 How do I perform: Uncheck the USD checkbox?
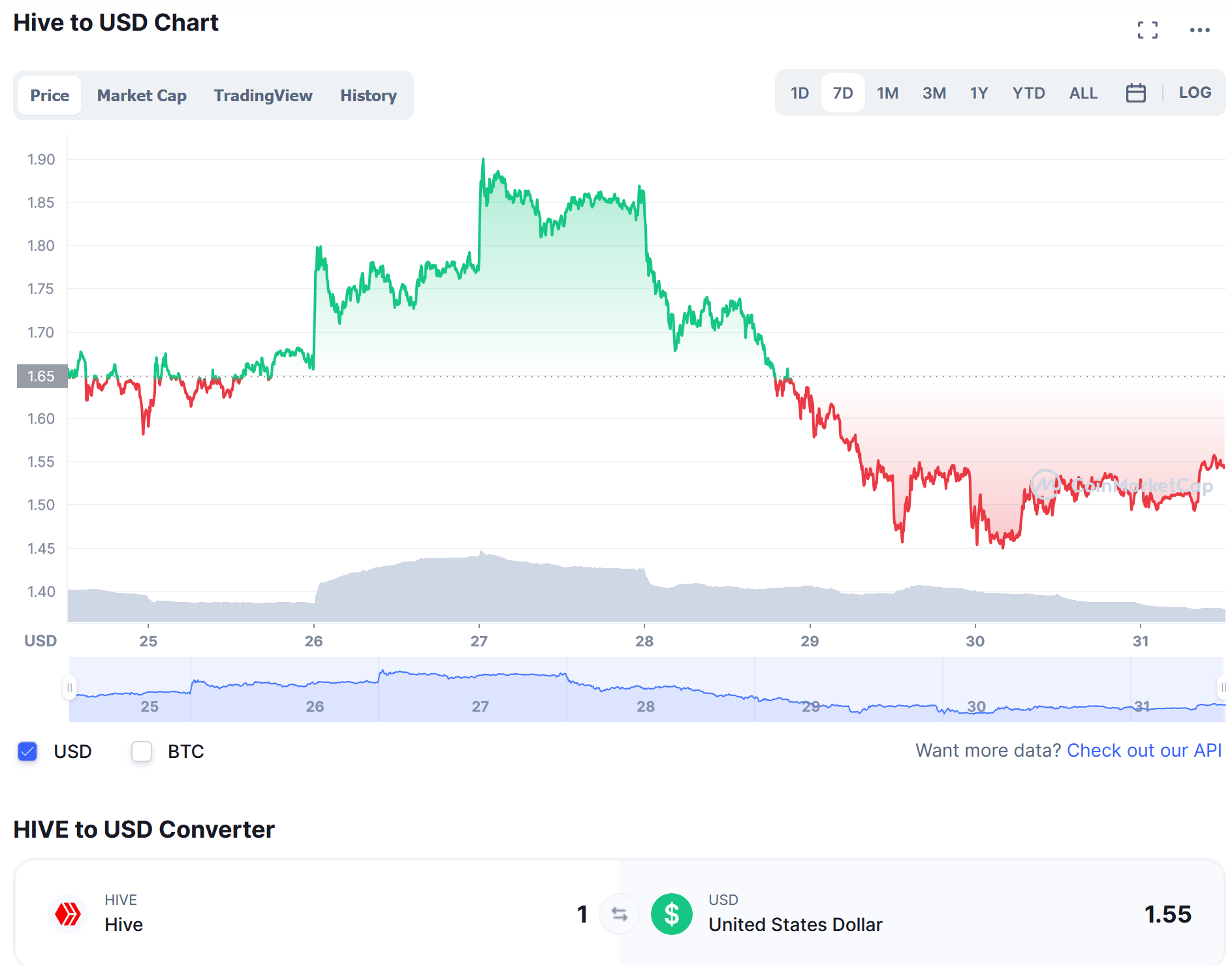click(27, 751)
